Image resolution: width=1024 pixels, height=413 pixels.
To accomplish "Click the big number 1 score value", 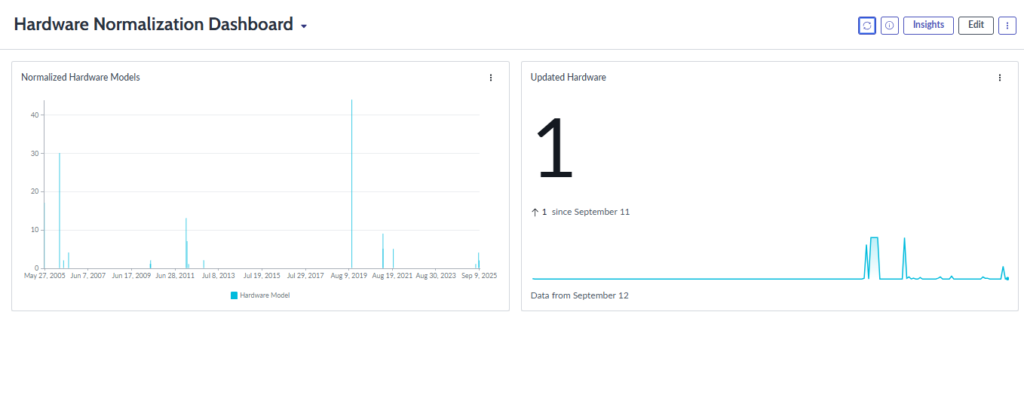I will [555, 148].
